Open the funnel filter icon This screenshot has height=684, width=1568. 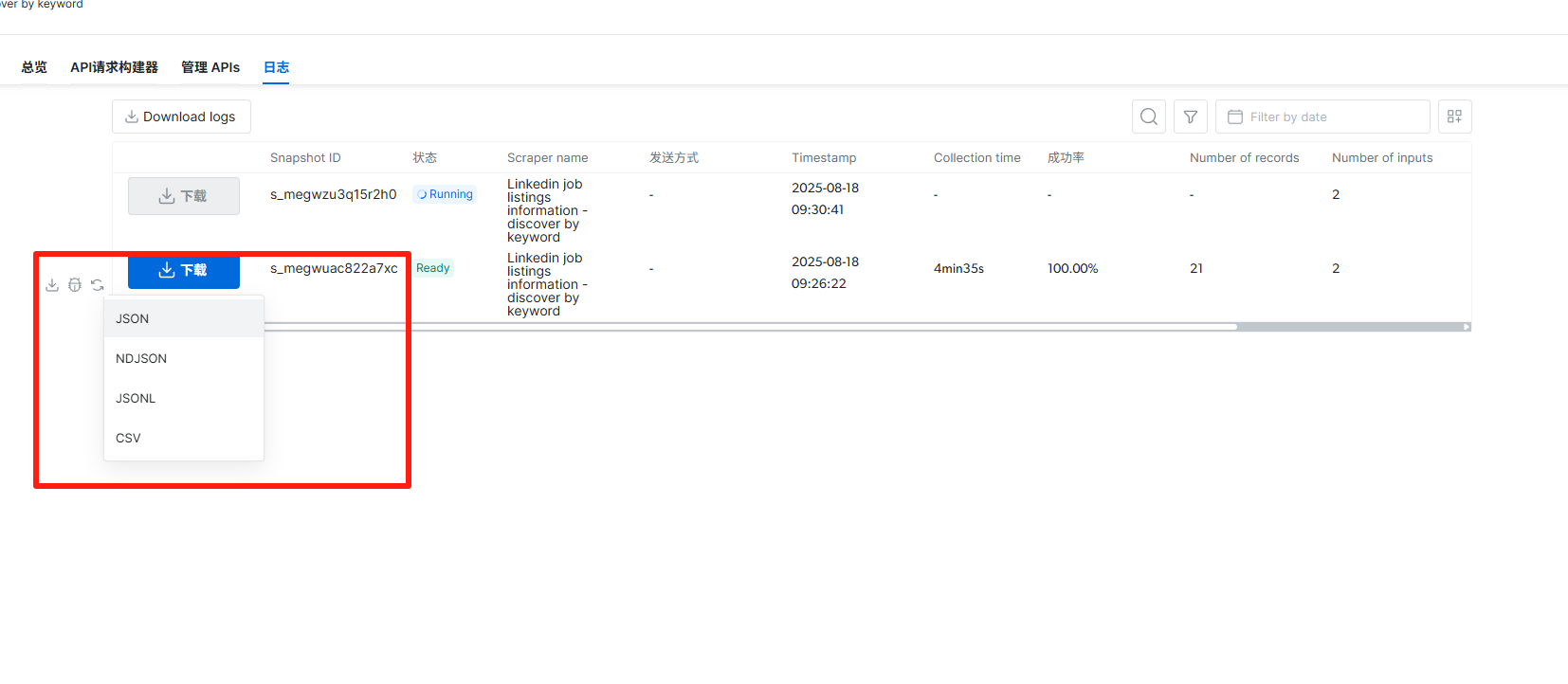(1191, 117)
